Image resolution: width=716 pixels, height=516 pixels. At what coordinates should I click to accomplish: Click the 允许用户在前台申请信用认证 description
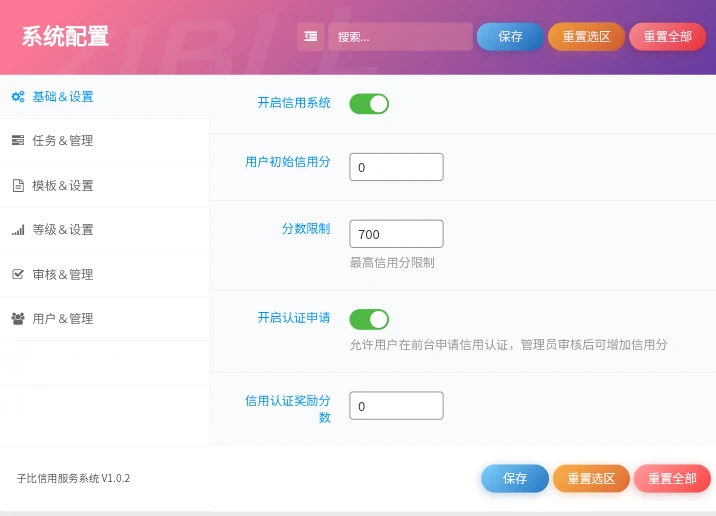pyautogui.click(x=508, y=345)
